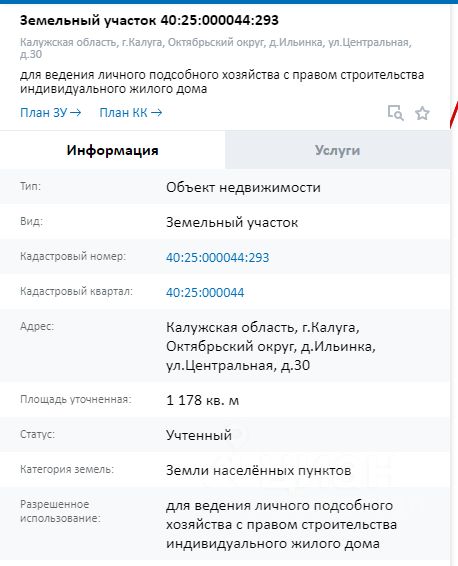Click the Земли населённых пунктов value
458x566 pixels.
tap(258, 471)
